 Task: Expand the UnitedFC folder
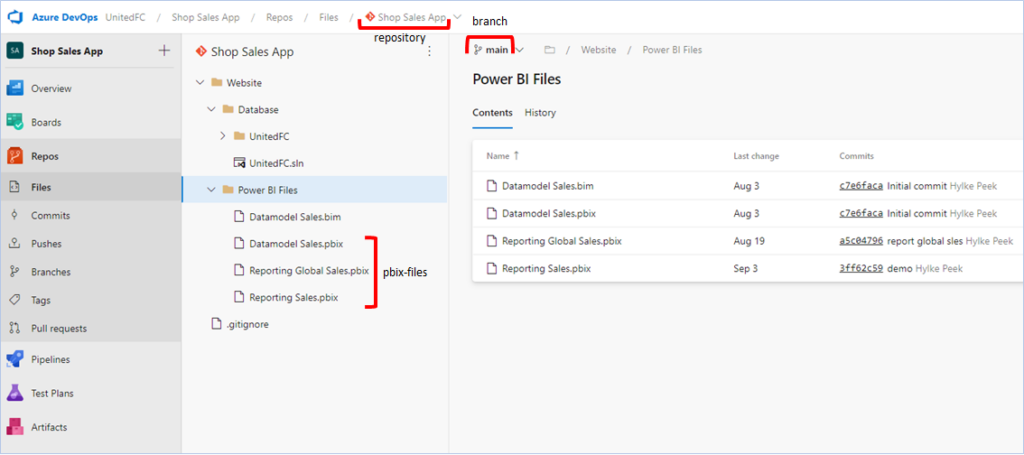point(222,136)
